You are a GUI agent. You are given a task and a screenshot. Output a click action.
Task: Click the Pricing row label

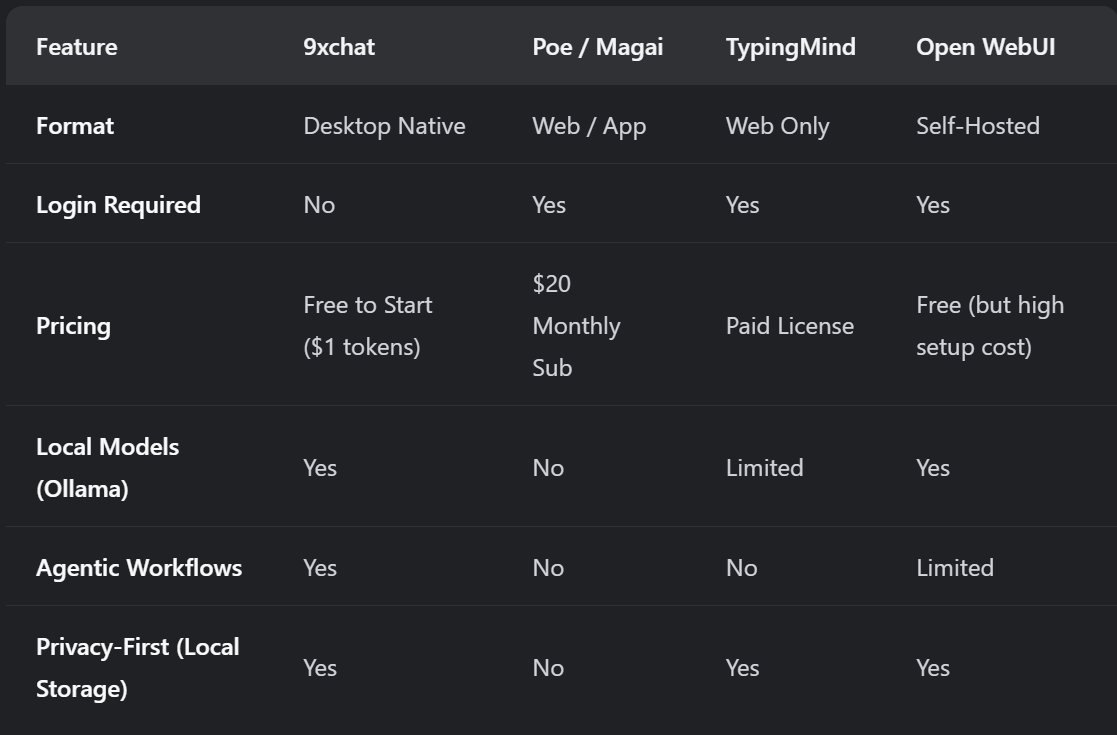click(x=73, y=326)
